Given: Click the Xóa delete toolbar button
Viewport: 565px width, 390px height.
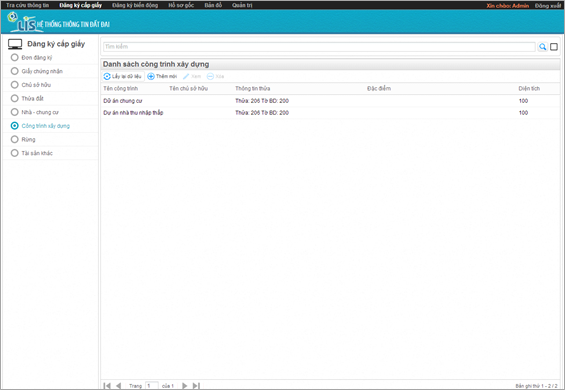Looking at the screenshot, I should 215,76.
